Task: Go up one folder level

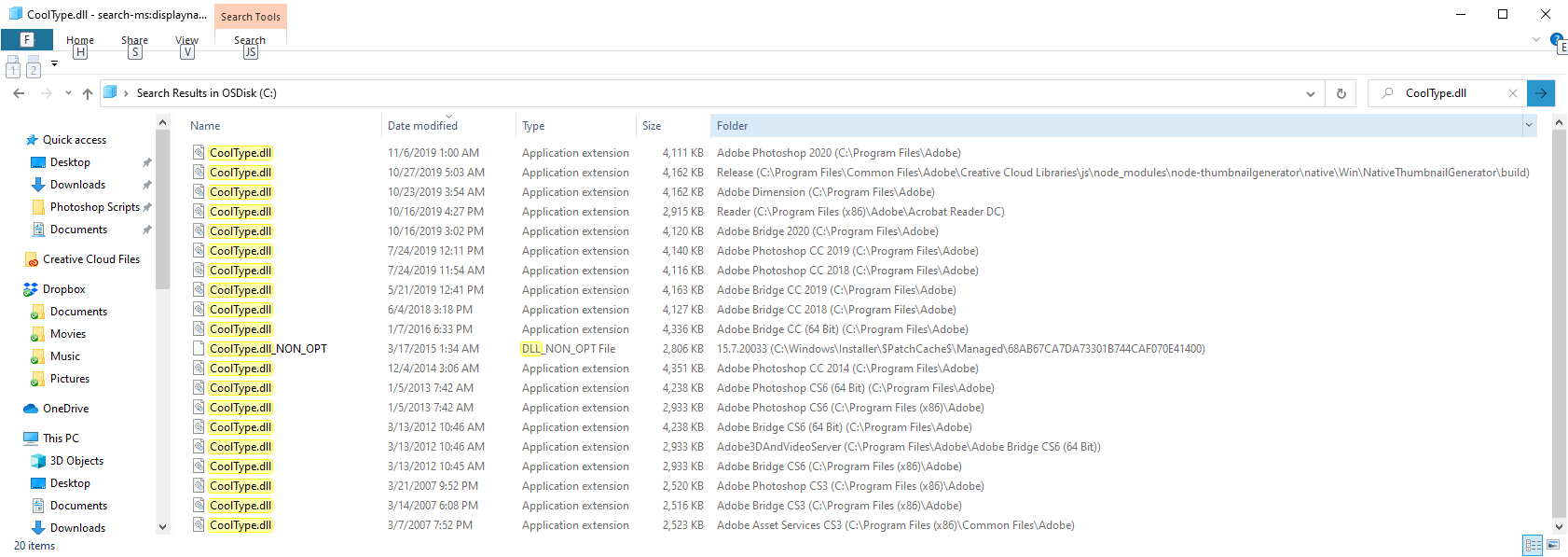Action: [x=88, y=93]
